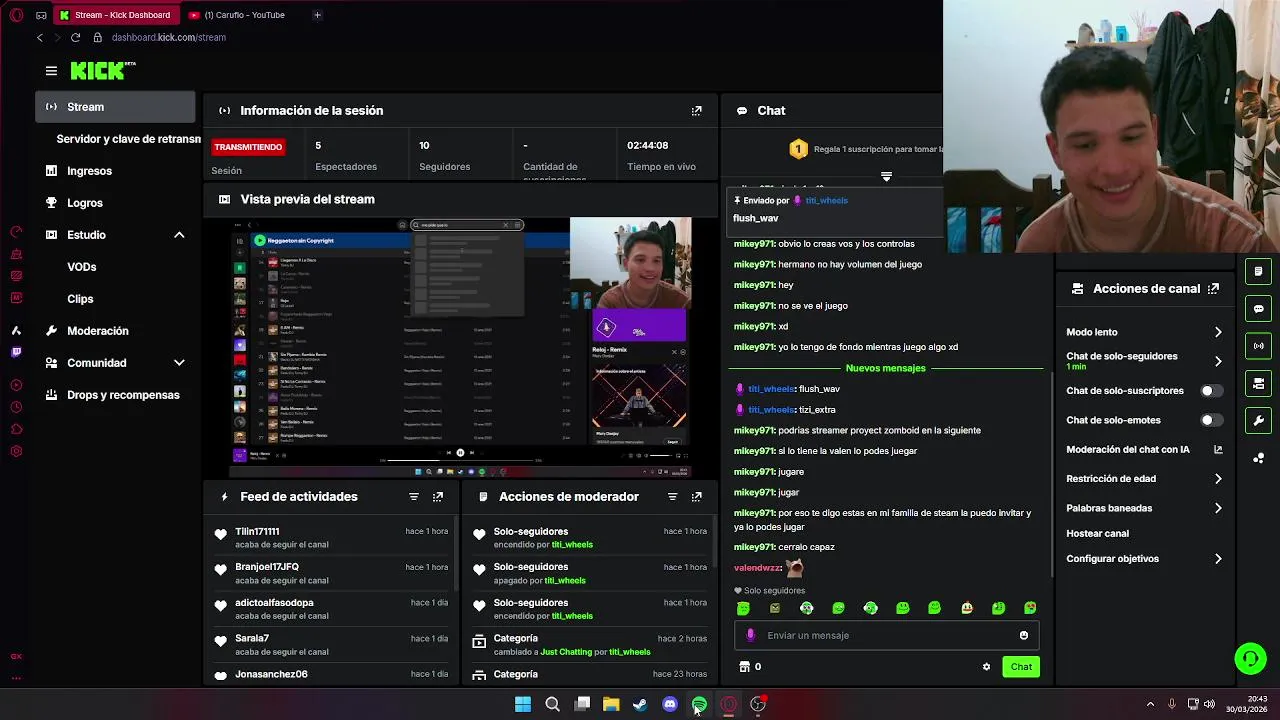Select the chat widget in right rail

[1259, 308]
